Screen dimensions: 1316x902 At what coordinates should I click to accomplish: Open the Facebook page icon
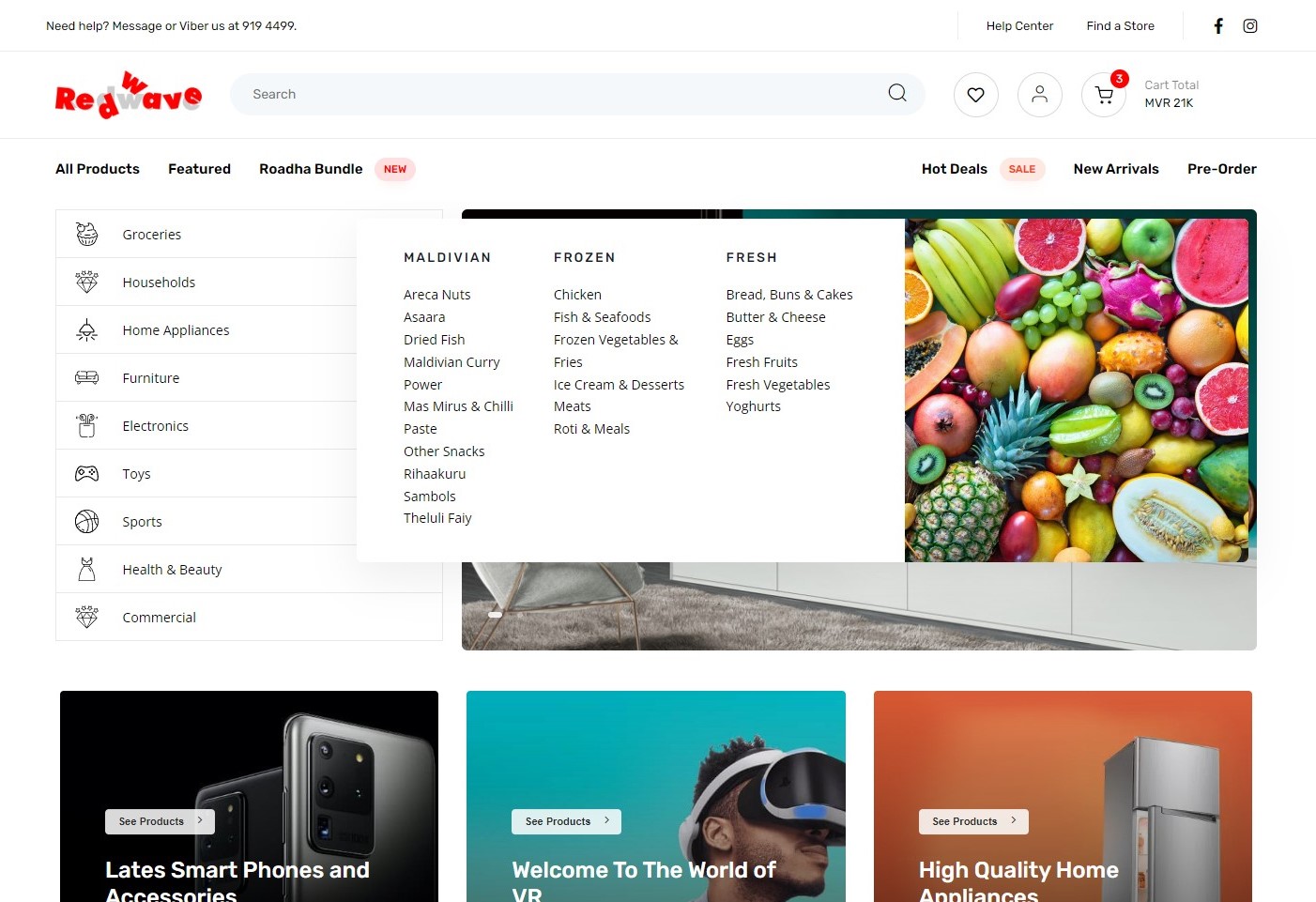coord(1218,26)
